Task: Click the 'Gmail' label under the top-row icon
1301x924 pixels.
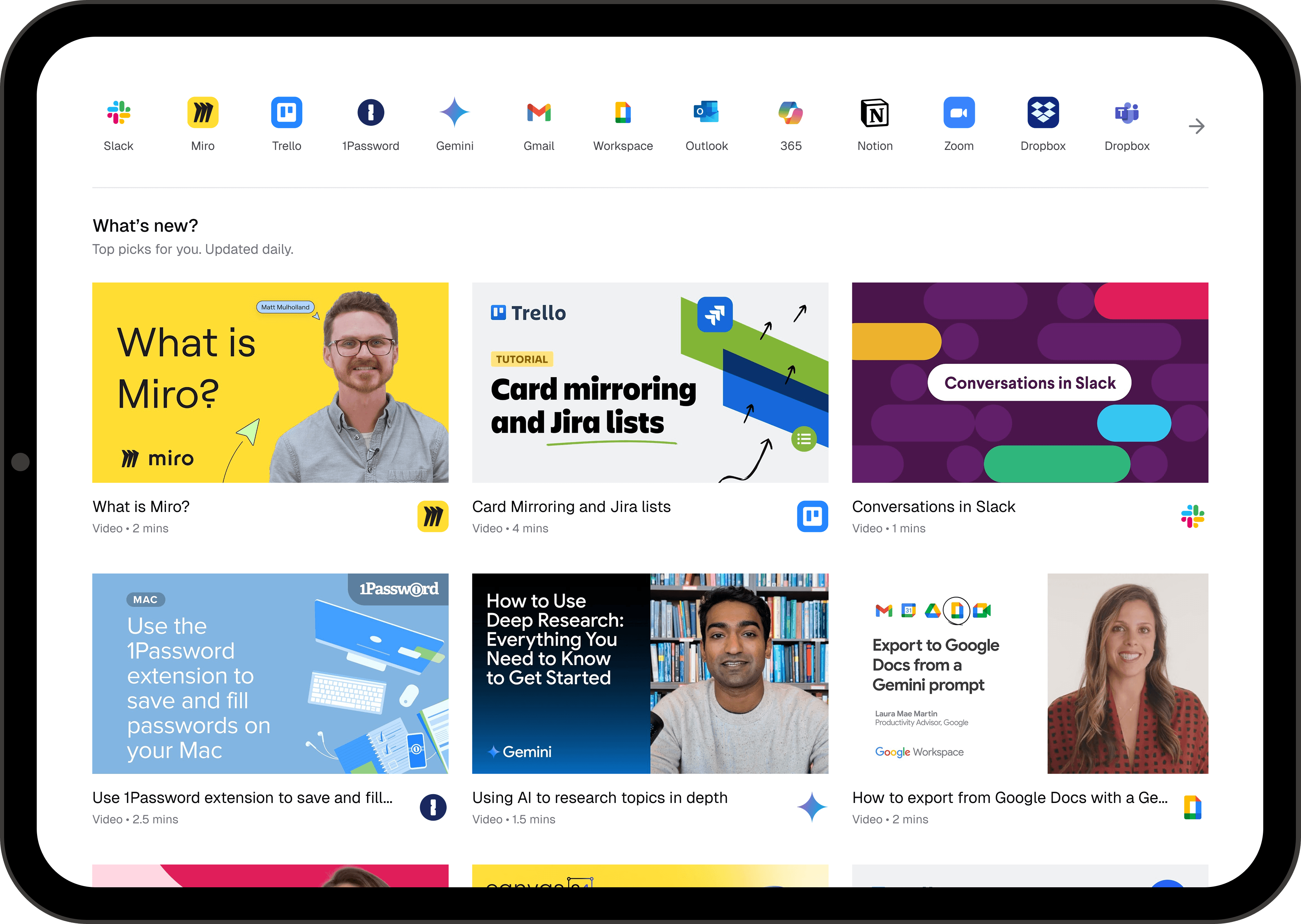Action: (x=539, y=146)
